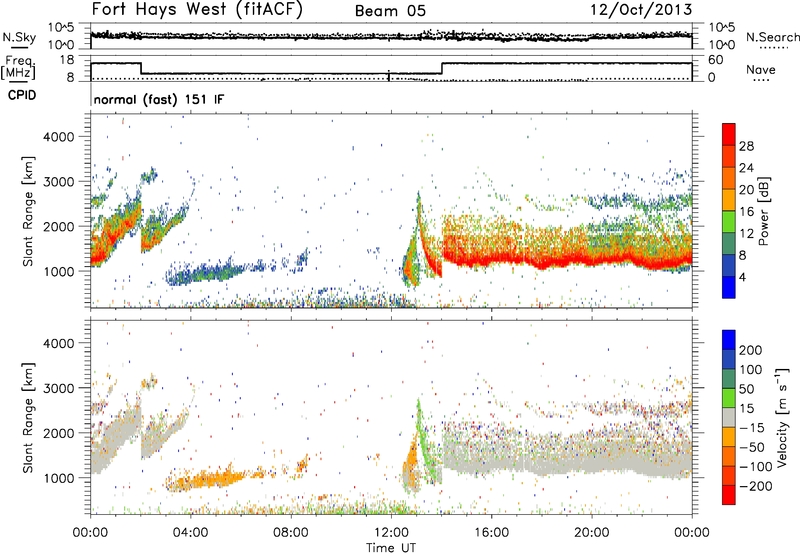Click the dotted line sample under 'Nave'

762,81
